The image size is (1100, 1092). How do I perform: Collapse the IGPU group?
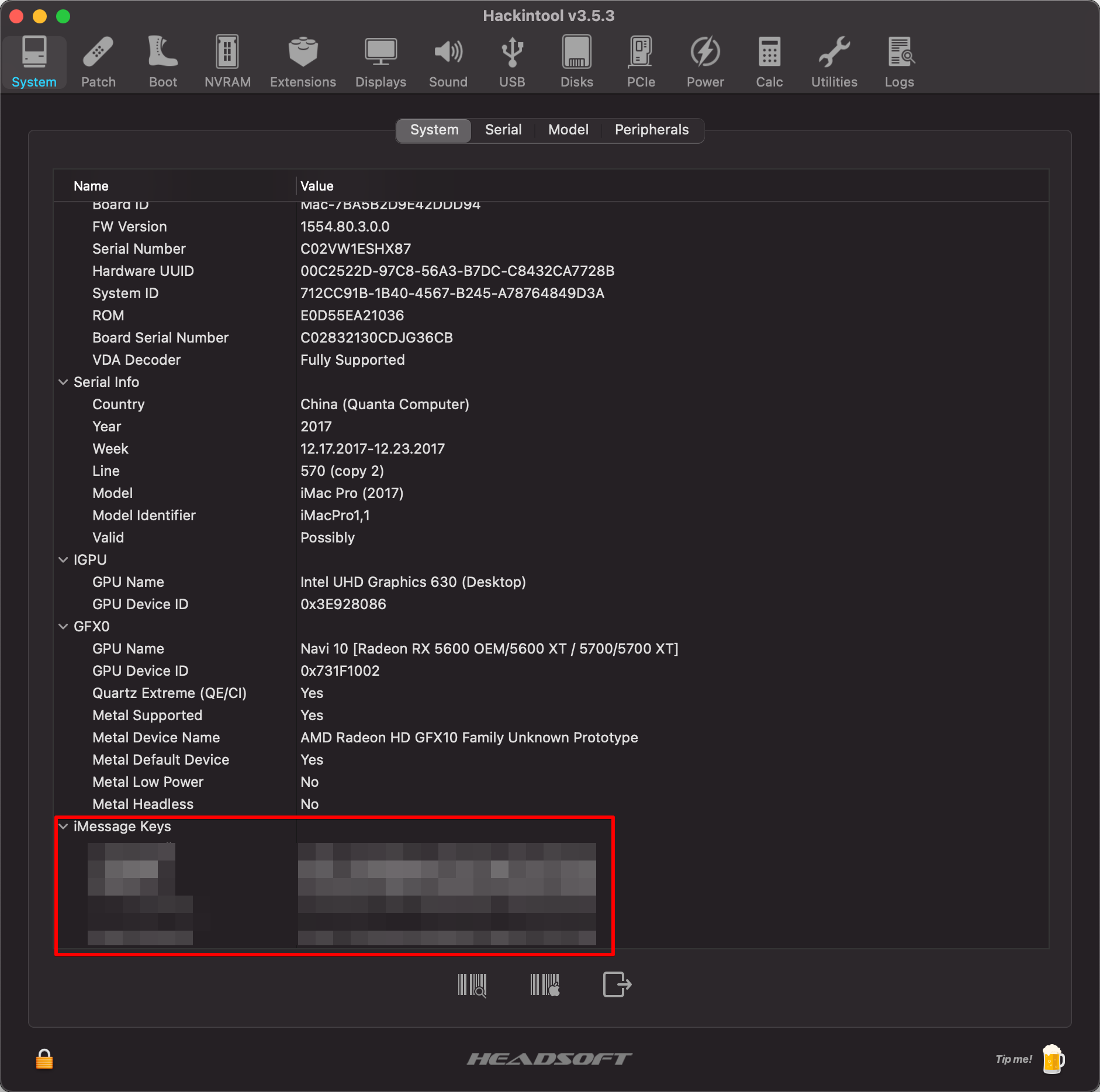pos(63,560)
